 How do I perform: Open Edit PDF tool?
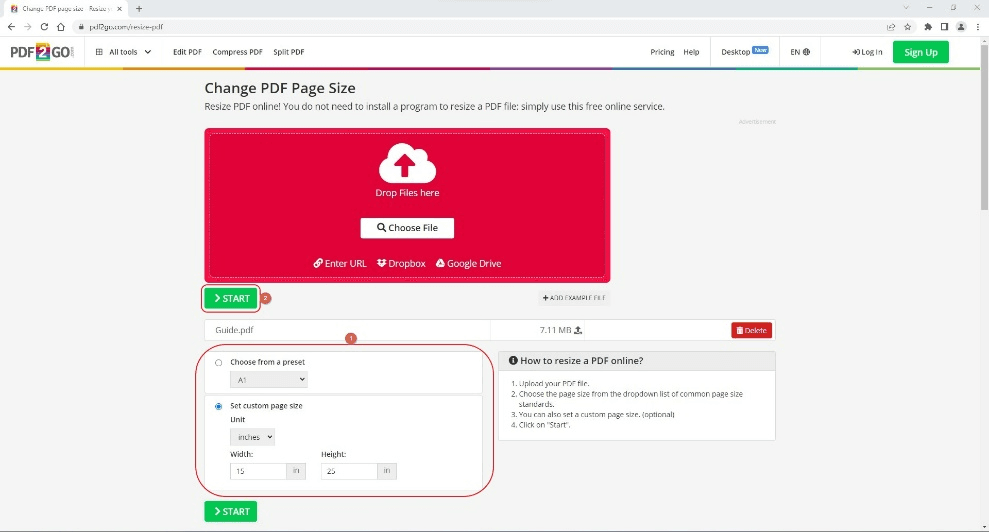click(187, 52)
